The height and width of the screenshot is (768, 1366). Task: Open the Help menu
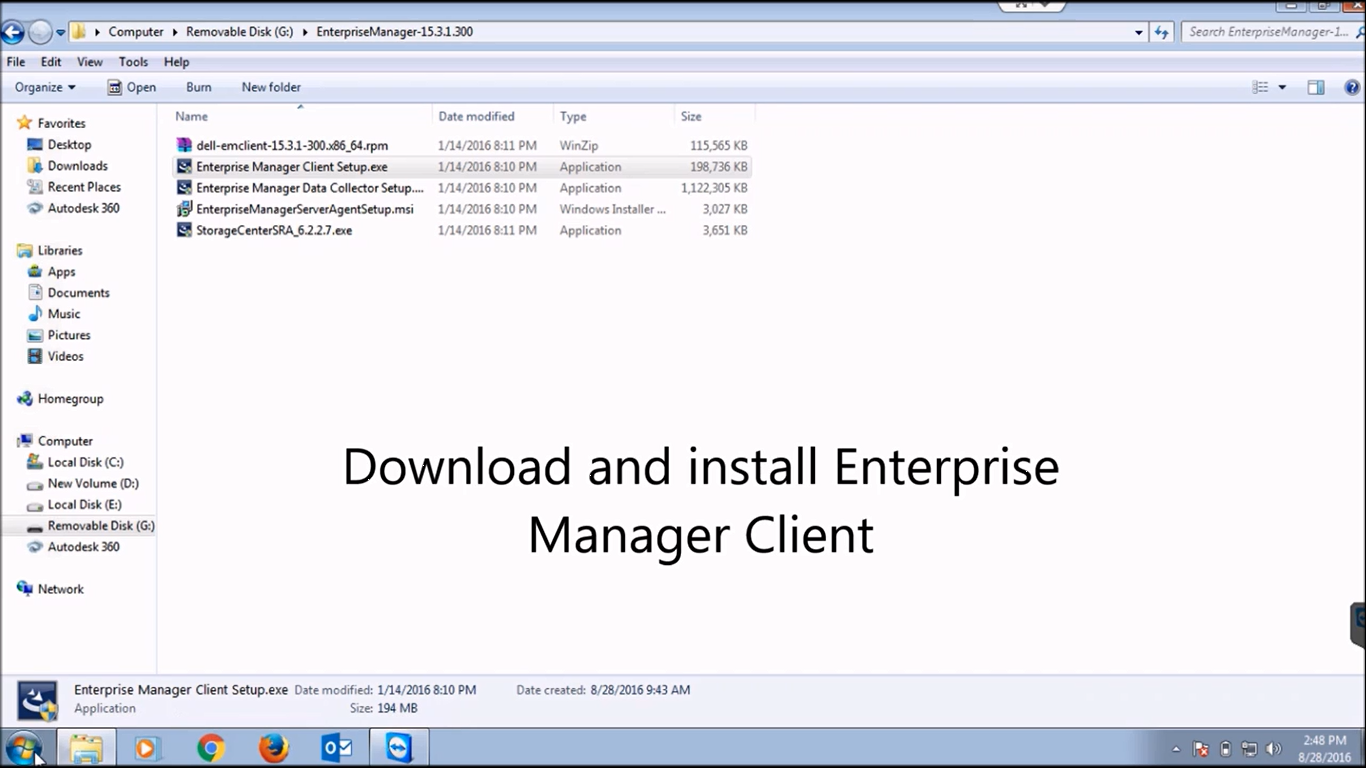point(176,62)
